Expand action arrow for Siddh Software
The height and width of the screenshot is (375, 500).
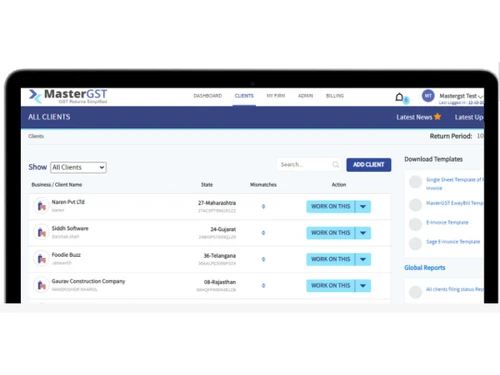(x=363, y=233)
